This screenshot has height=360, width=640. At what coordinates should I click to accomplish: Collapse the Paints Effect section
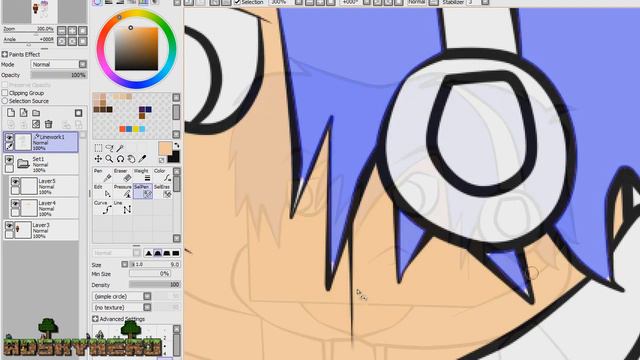tap(5, 54)
